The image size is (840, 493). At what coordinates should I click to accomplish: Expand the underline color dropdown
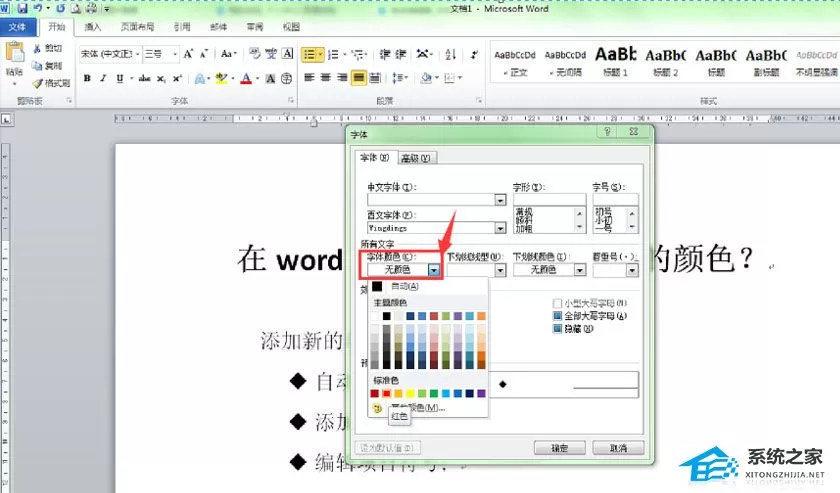point(580,270)
